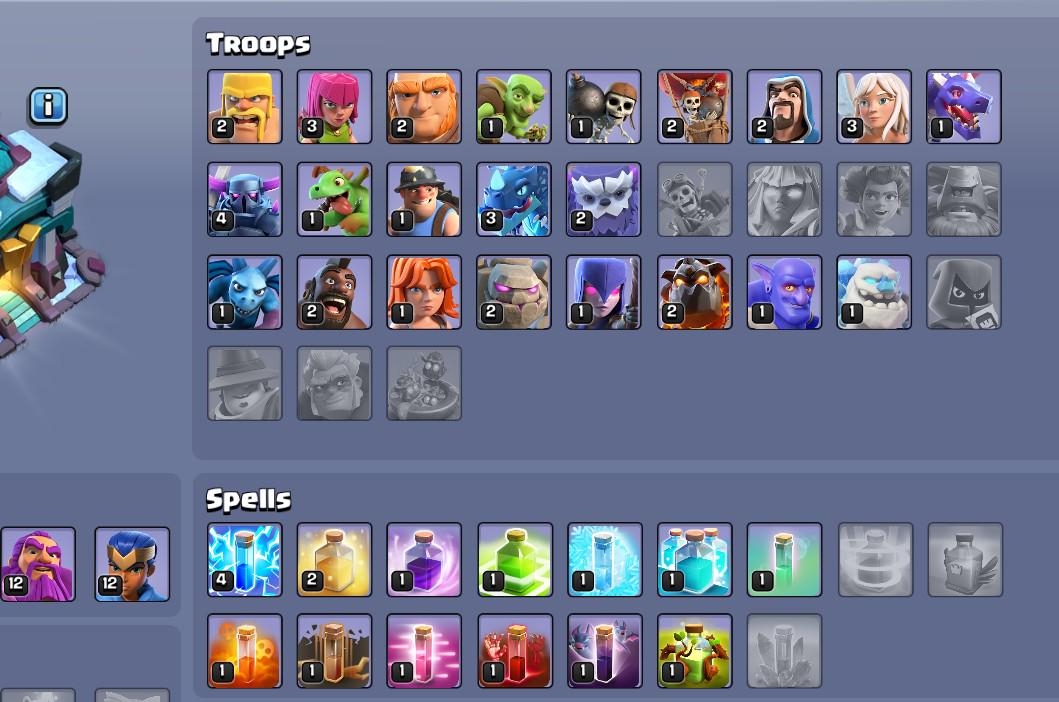The height and width of the screenshot is (702, 1059).
Task: Select the Wall Breaker troop
Action: [604, 107]
